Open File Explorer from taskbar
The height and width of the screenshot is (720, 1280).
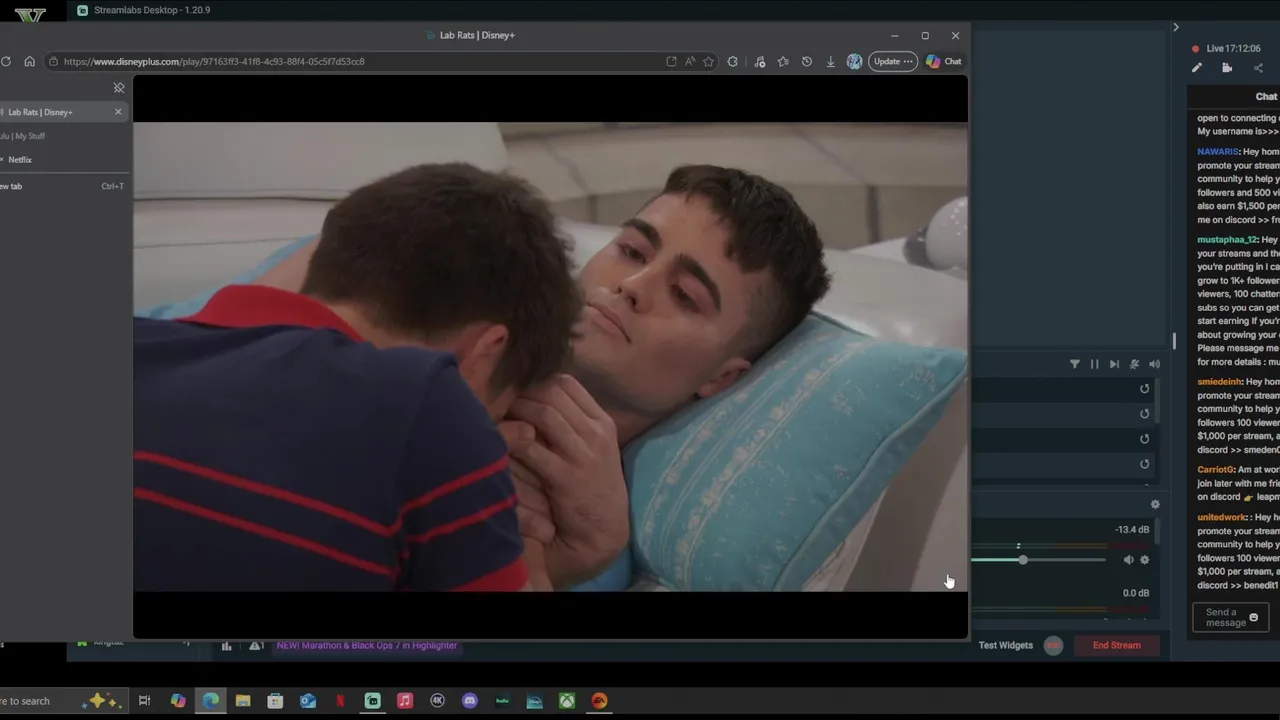(x=243, y=701)
